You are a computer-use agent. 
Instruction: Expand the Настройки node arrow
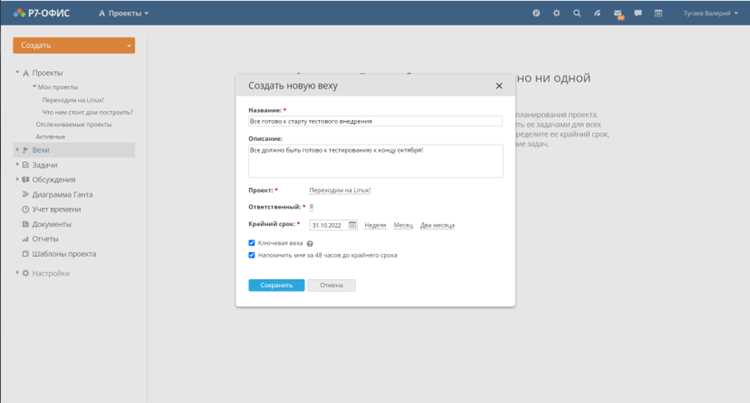pos(17,273)
